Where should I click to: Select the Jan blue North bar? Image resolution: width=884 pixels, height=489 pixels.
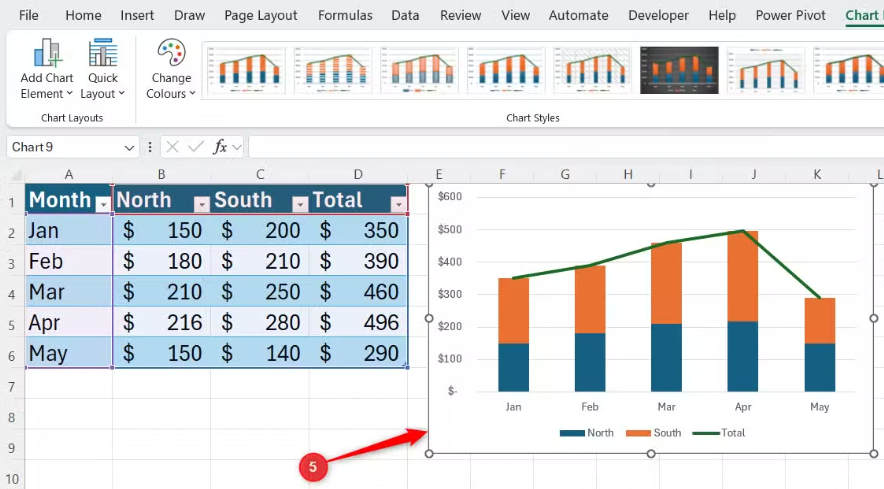point(513,367)
